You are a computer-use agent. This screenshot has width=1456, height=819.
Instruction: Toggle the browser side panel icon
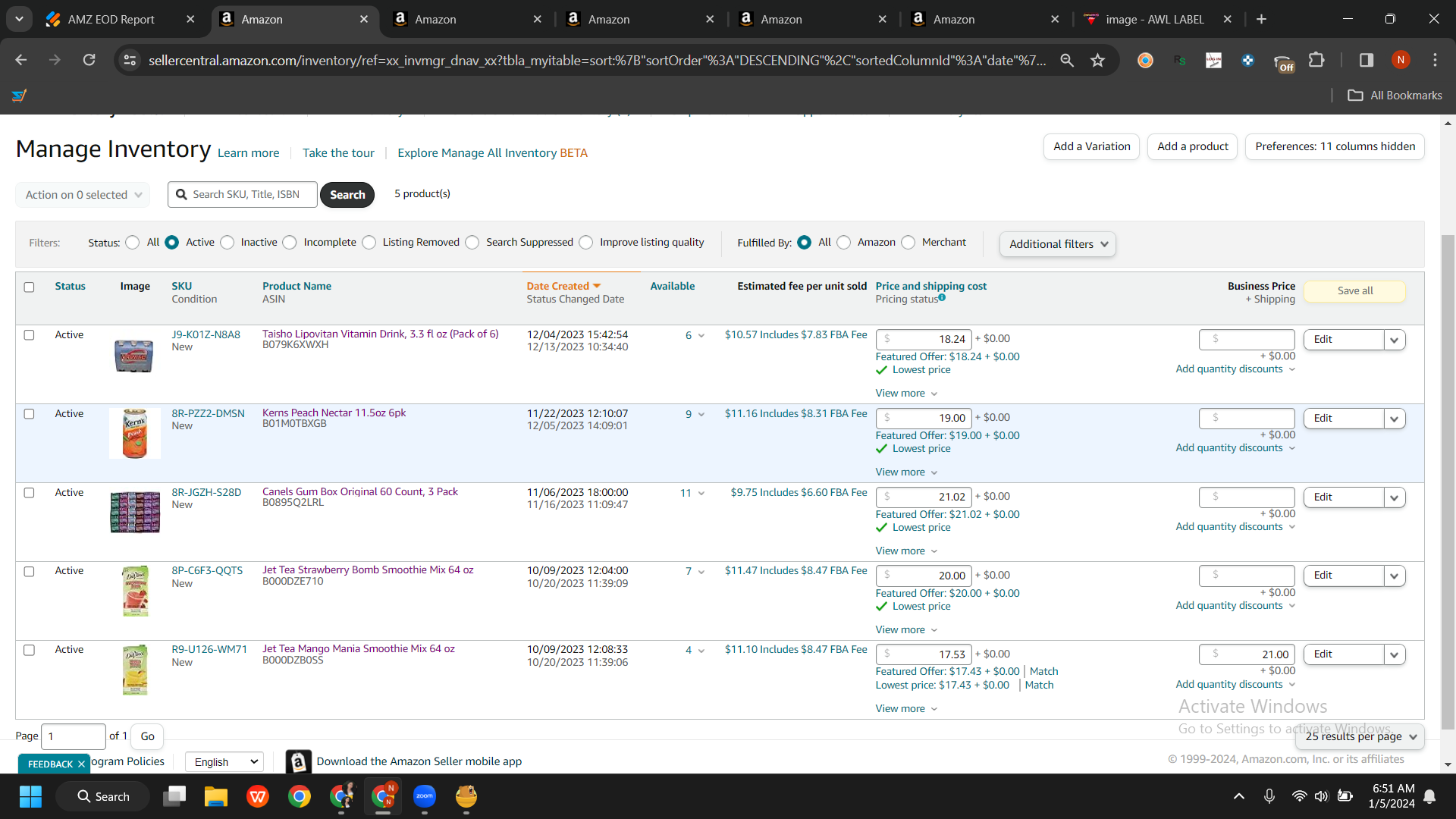(x=1367, y=60)
